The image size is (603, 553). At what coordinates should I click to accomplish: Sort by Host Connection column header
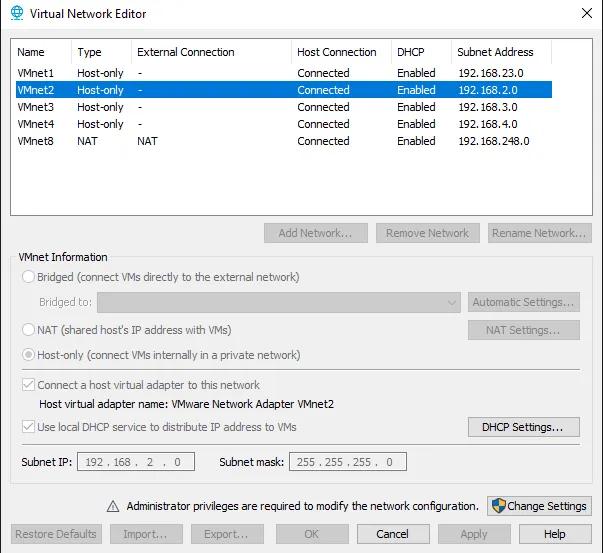341,52
